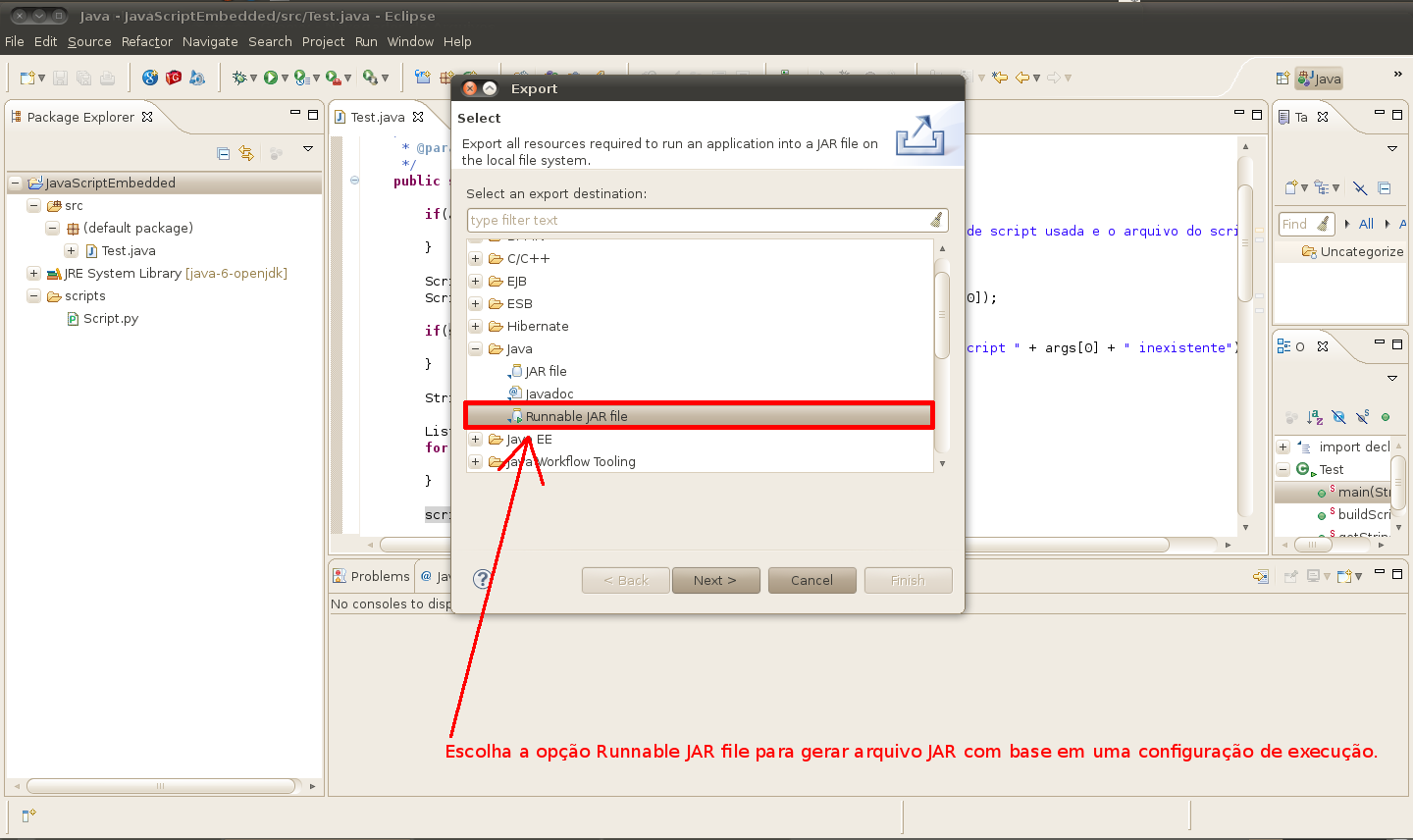This screenshot has height=840, width=1413.
Task: Switch to the Problems tab
Action: pyautogui.click(x=371, y=576)
